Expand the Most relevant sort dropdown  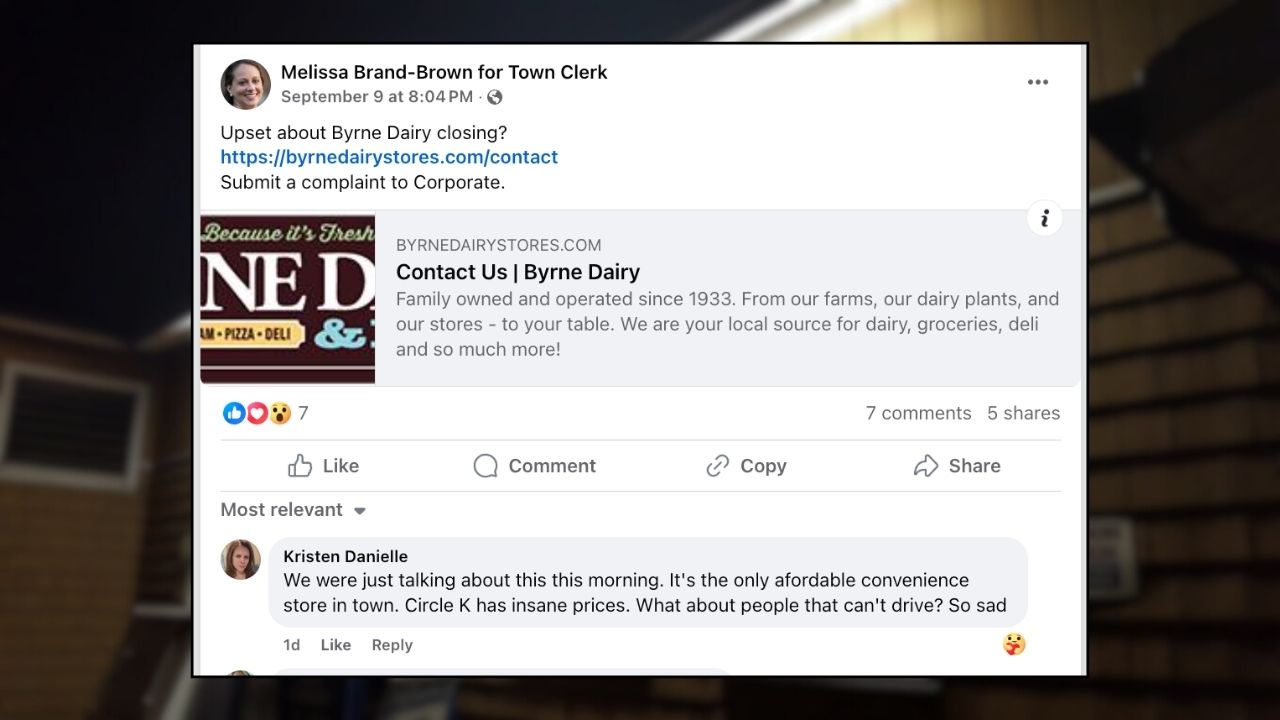[293, 510]
